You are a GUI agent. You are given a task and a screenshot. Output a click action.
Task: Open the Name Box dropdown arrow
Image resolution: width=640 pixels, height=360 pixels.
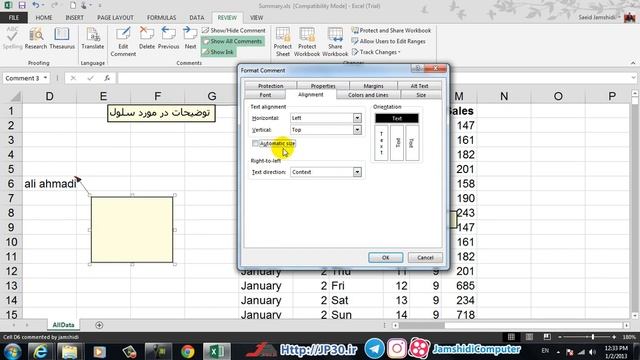point(45,78)
